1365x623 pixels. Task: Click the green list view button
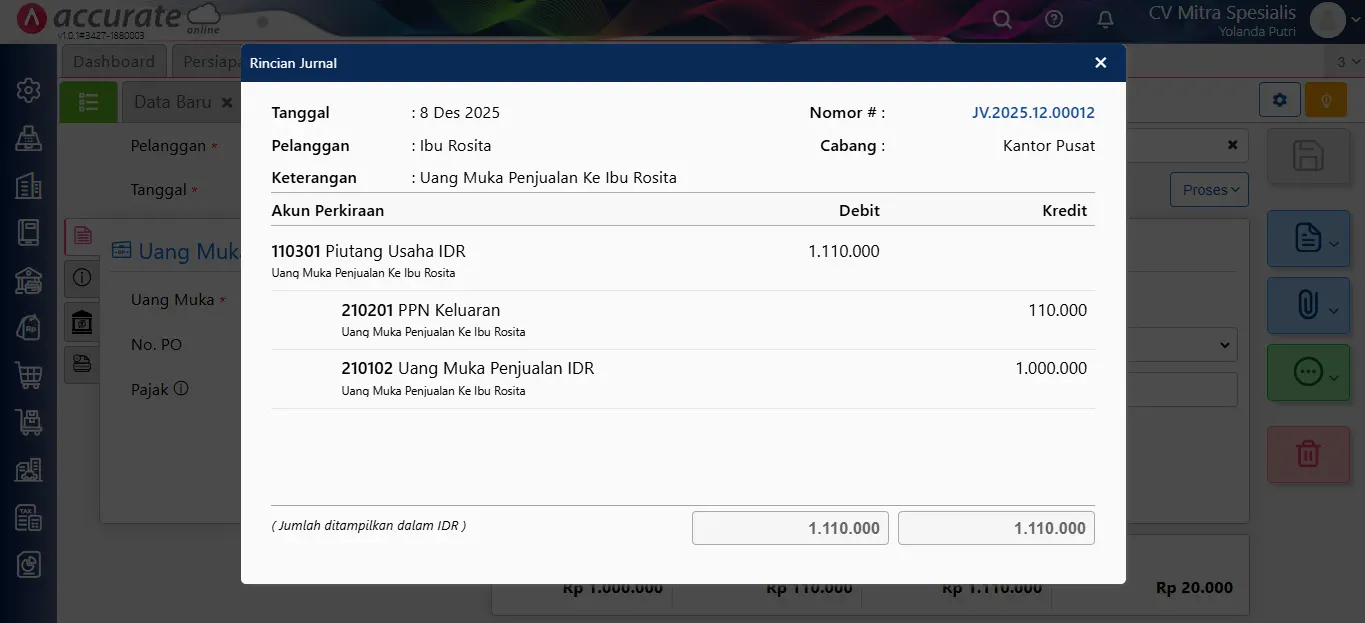click(88, 102)
